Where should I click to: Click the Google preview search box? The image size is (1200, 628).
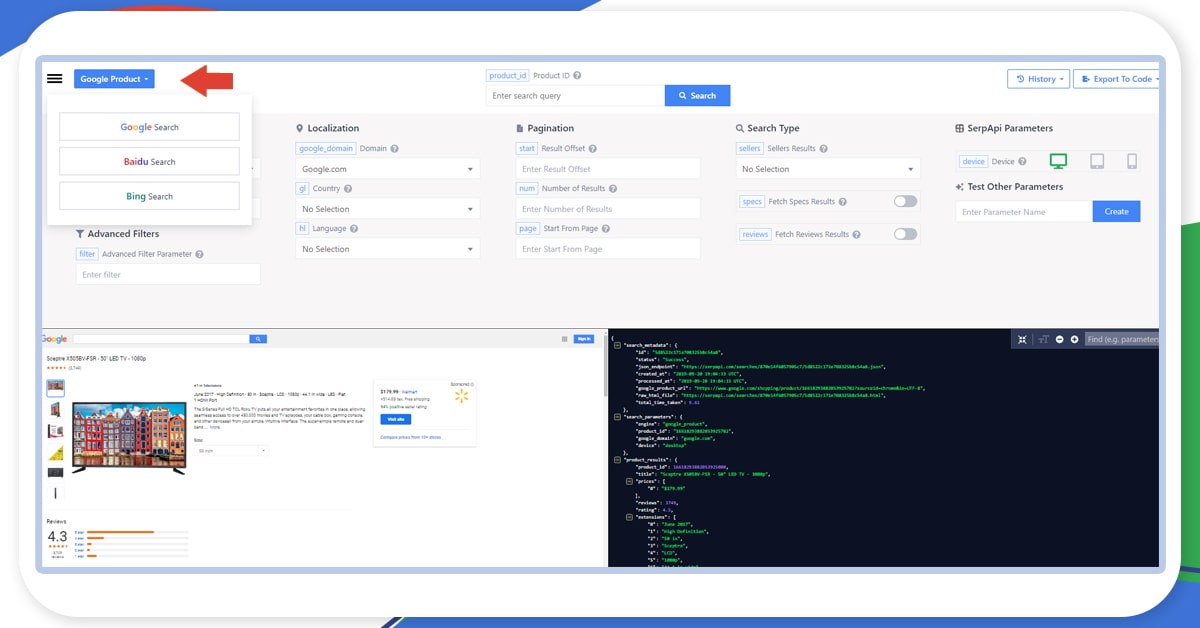[x=162, y=339]
